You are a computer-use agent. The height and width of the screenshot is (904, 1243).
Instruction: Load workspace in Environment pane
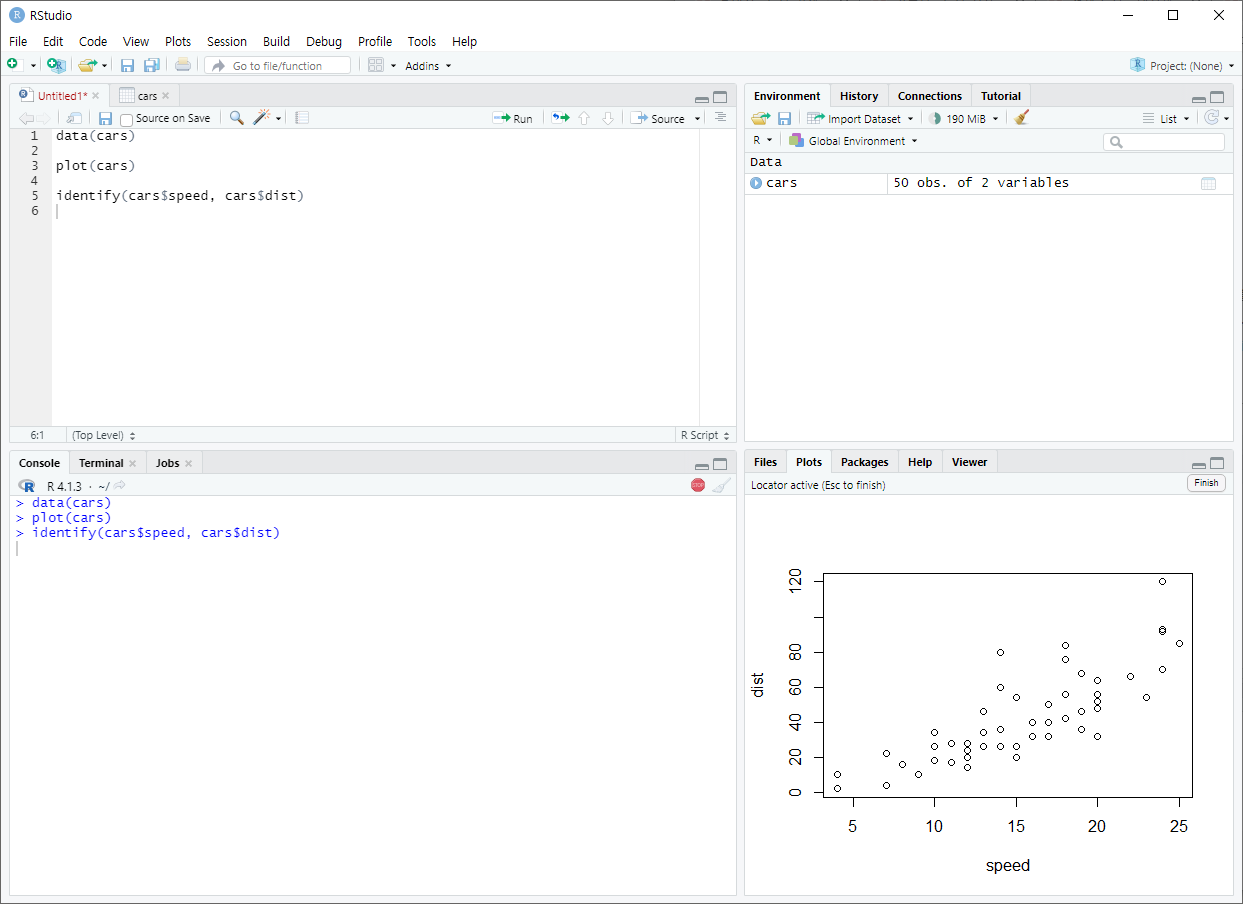762,118
